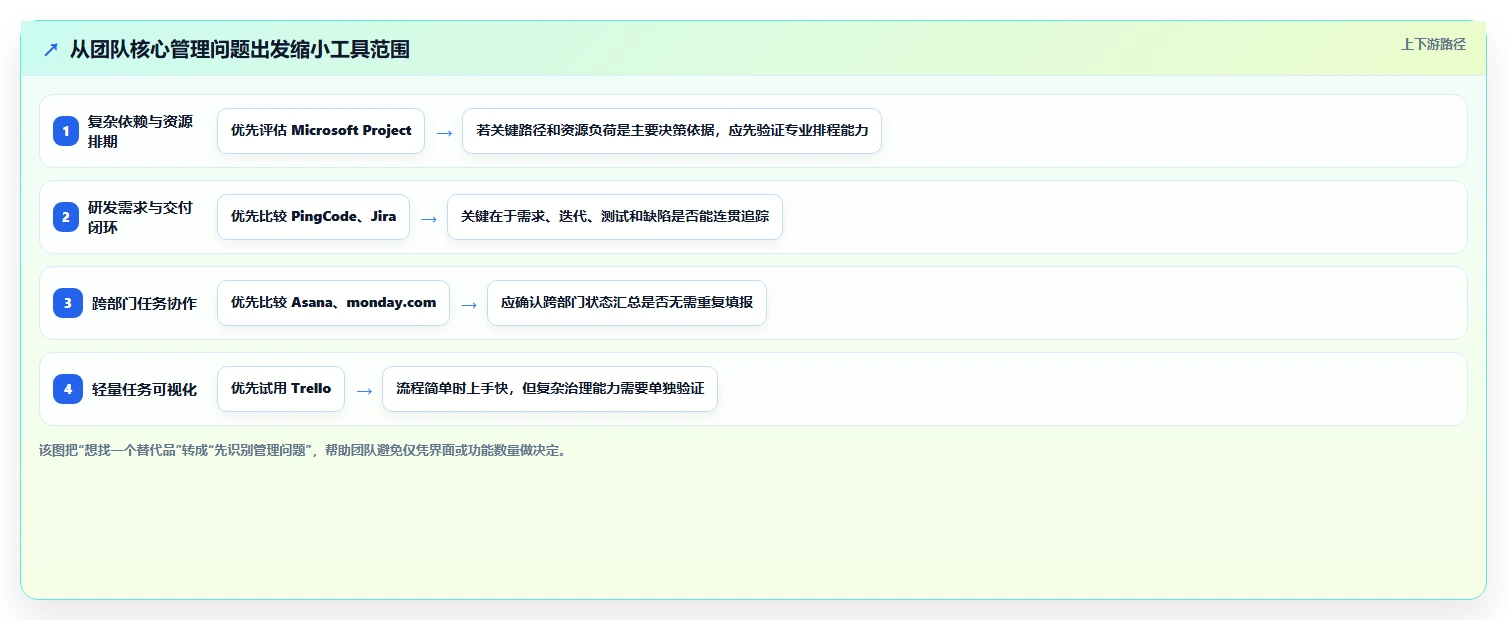Screen dimensions: 1507x620
Task: Click the blue number 2 badge
Action: 66,217
